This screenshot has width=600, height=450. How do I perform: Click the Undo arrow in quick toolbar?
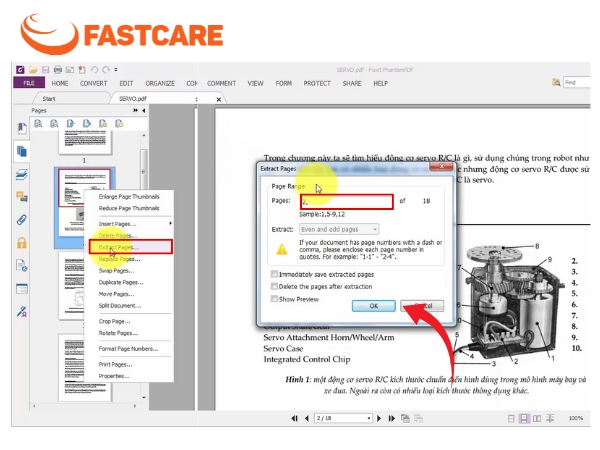point(94,70)
